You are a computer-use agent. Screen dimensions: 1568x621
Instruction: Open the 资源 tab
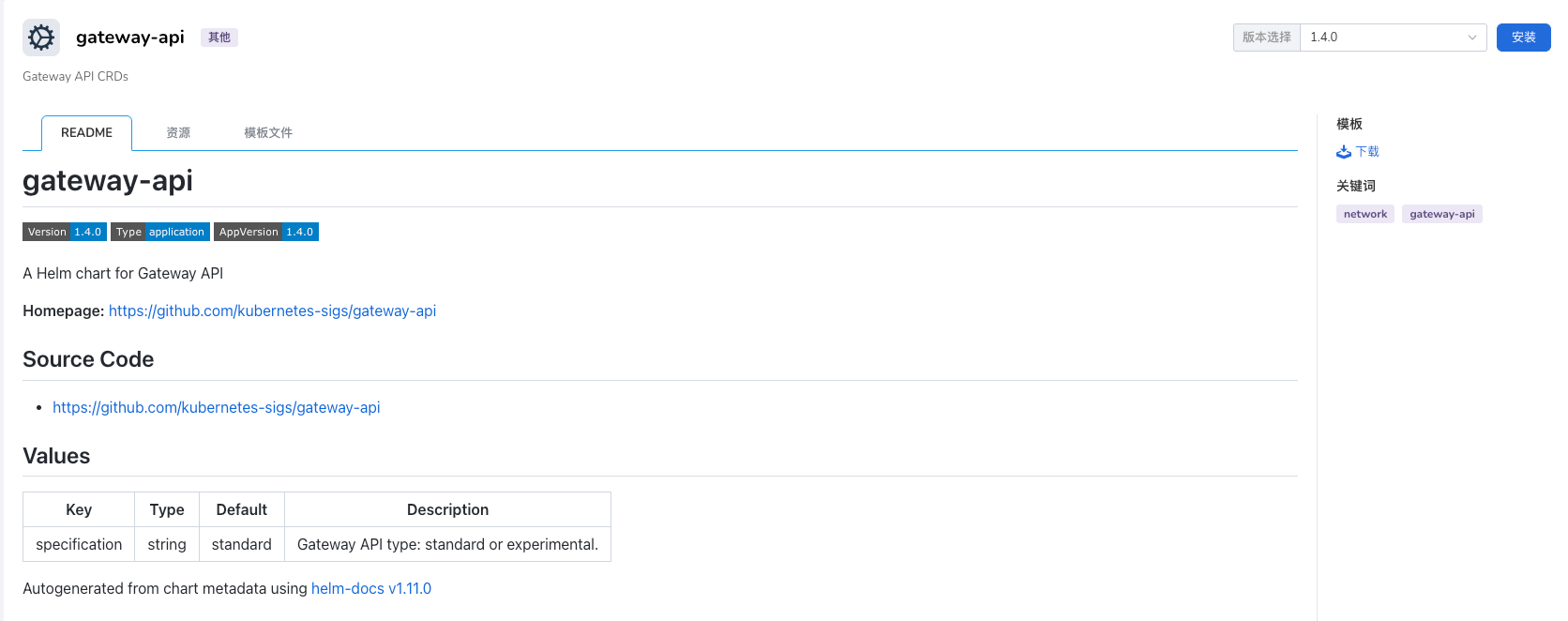(x=178, y=133)
